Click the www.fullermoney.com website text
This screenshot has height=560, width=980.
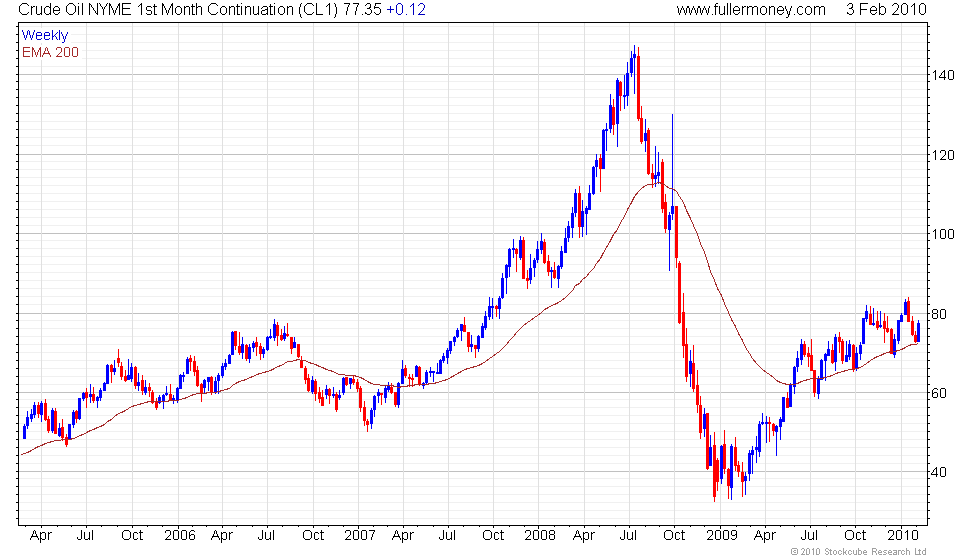coord(751,10)
